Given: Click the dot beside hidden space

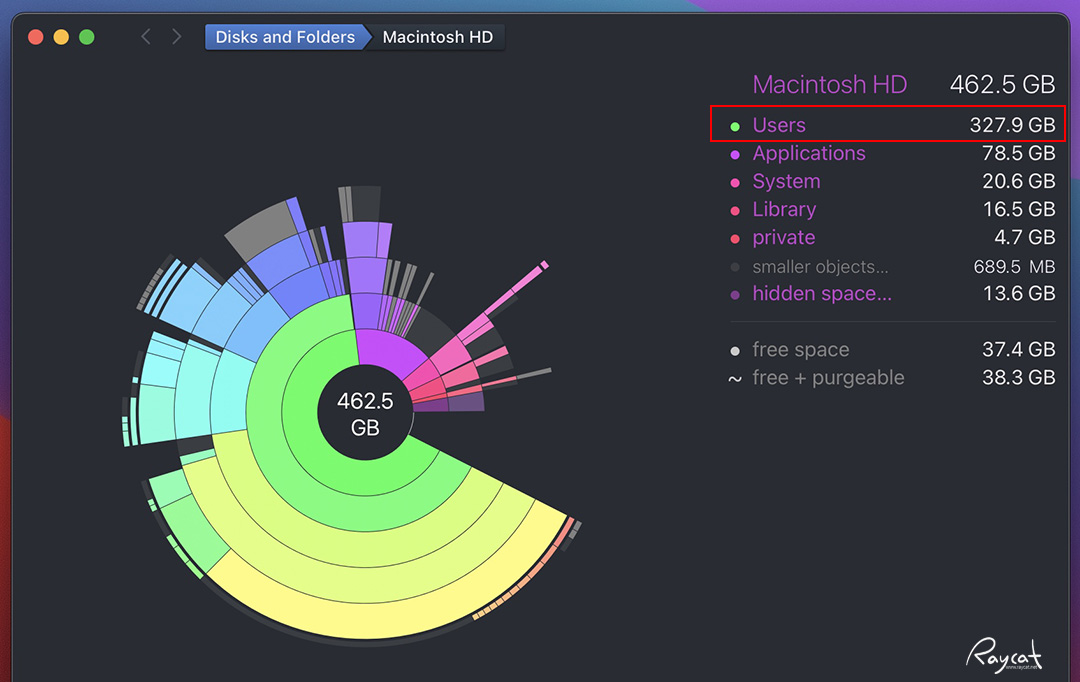Looking at the screenshot, I should click(x=735, y=295).
